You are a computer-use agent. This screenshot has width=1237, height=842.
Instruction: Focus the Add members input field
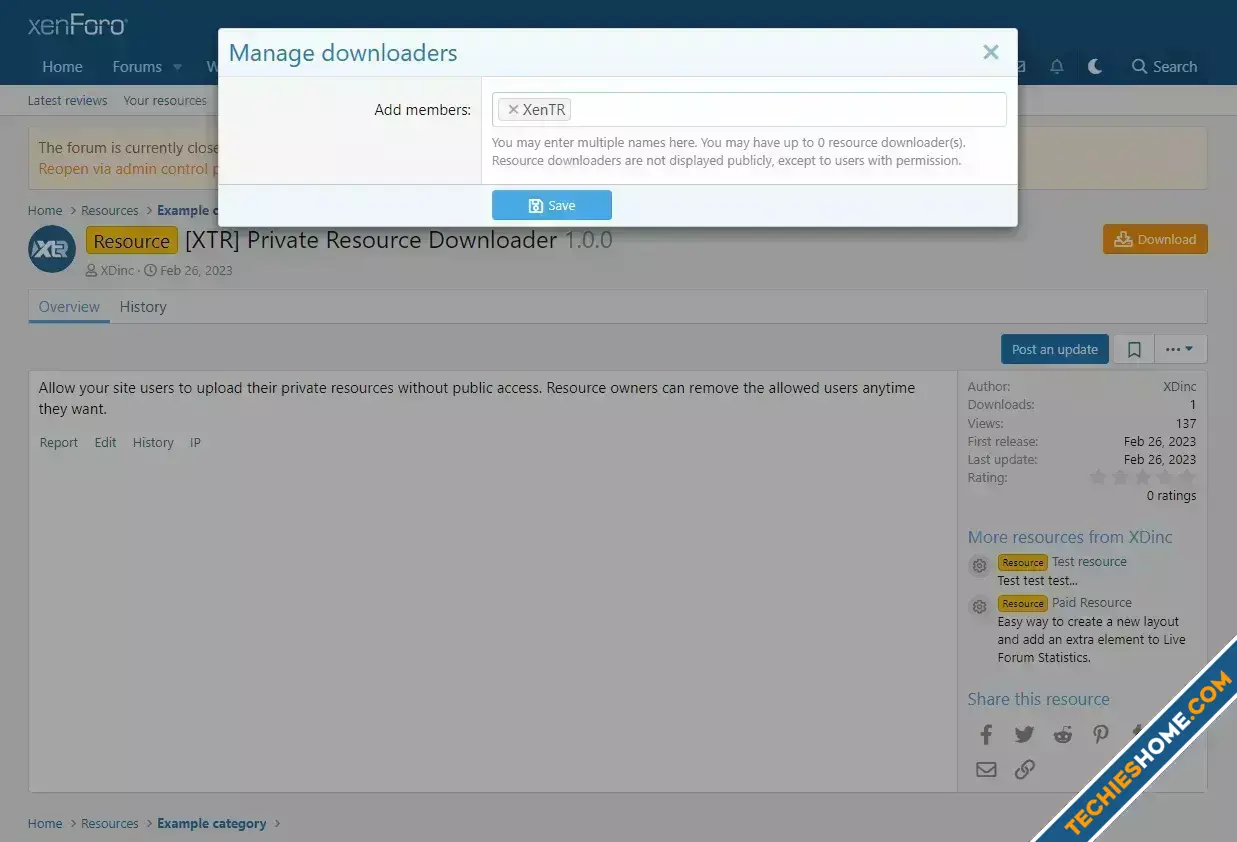(x=749, y=110)
